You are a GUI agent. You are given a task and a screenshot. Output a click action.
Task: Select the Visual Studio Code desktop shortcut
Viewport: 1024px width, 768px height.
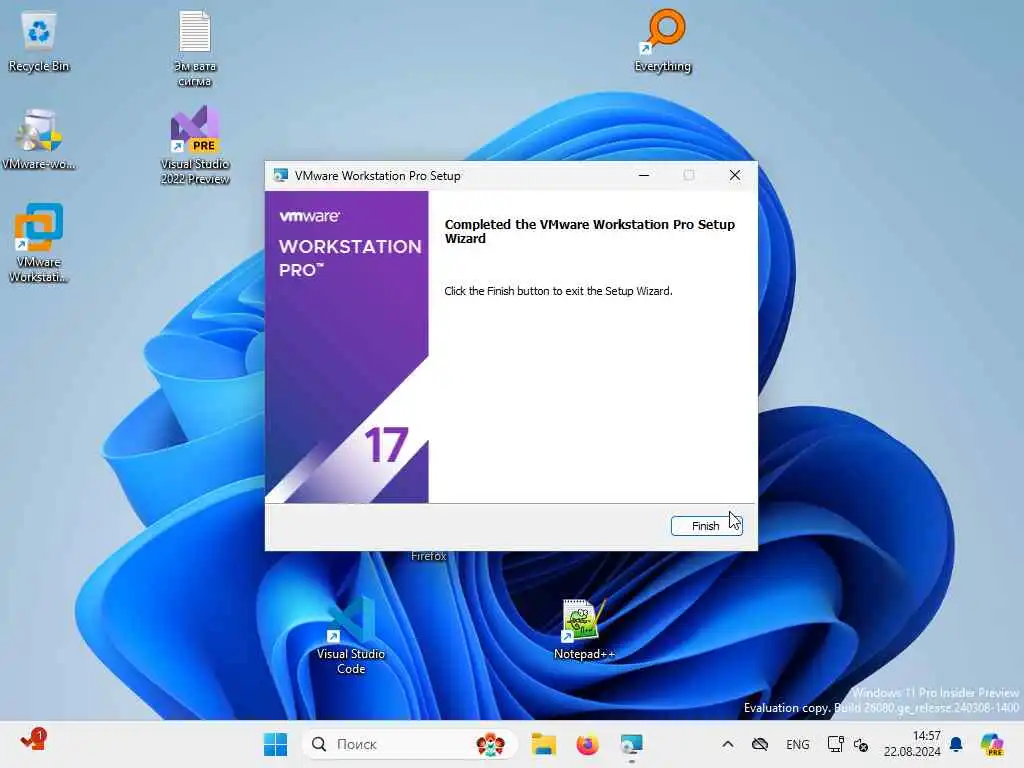point(351,636)
